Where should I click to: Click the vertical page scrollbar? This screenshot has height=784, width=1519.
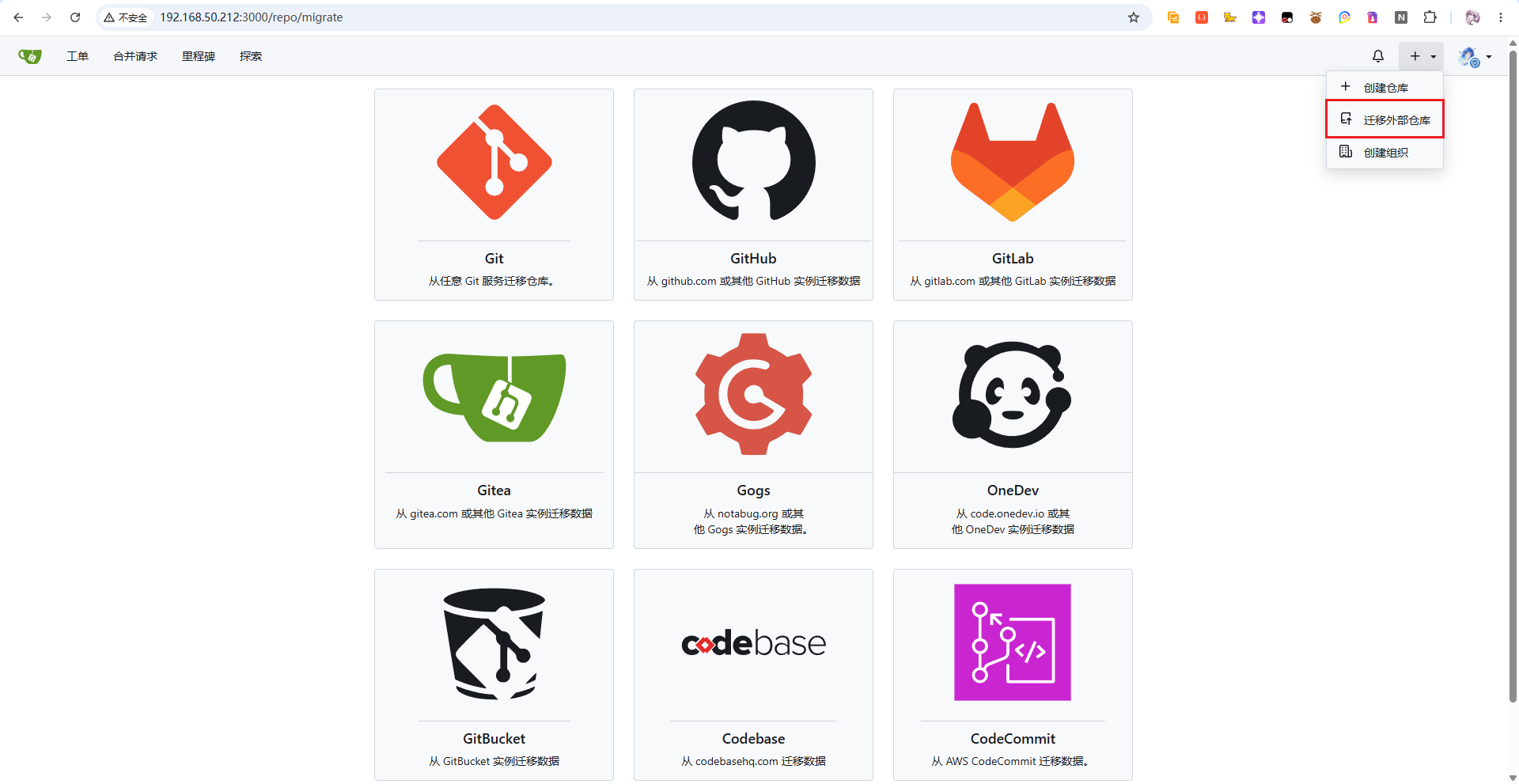click(x=1513, y=377)
